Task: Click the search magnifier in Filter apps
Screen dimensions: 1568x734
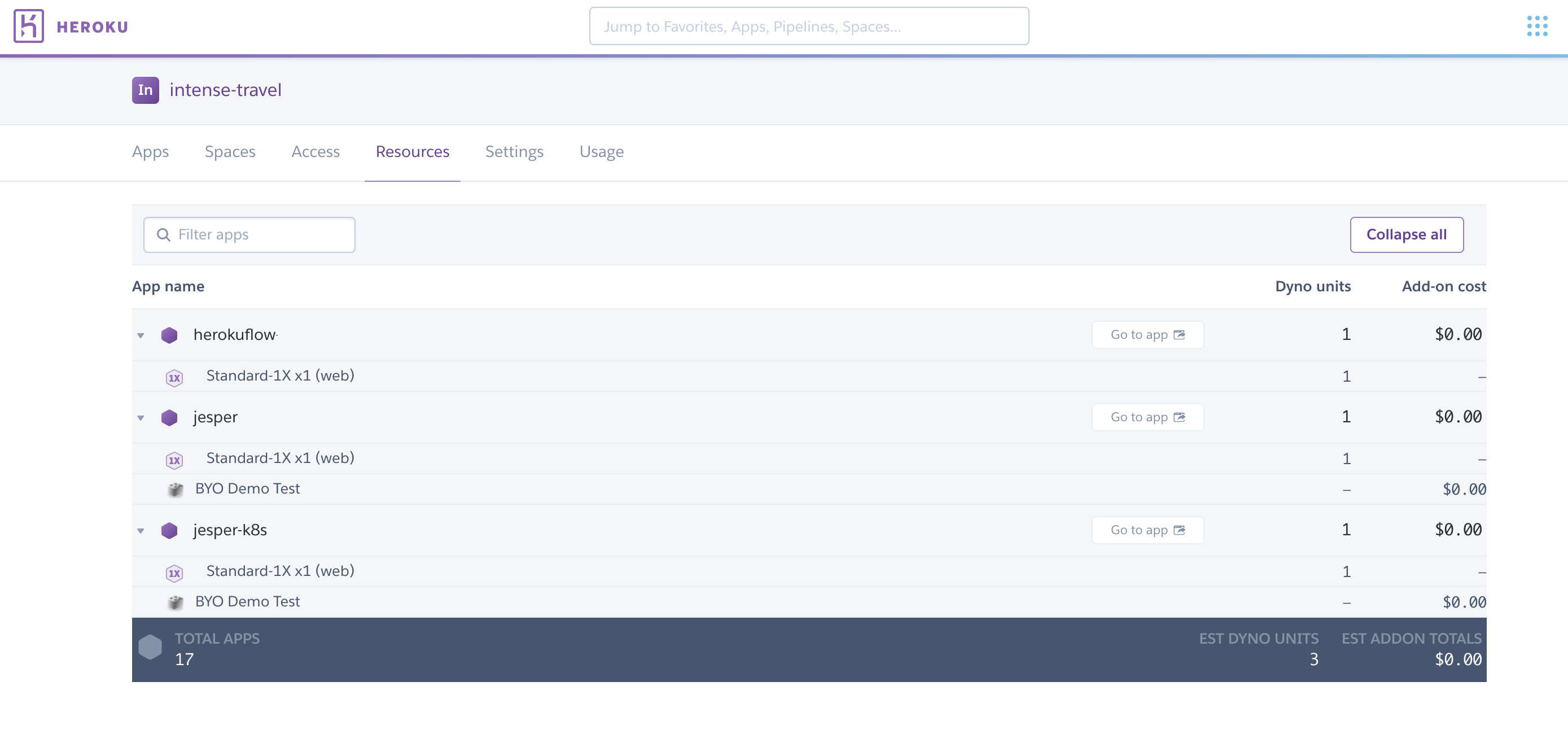Action: click(x=163, y=234)
